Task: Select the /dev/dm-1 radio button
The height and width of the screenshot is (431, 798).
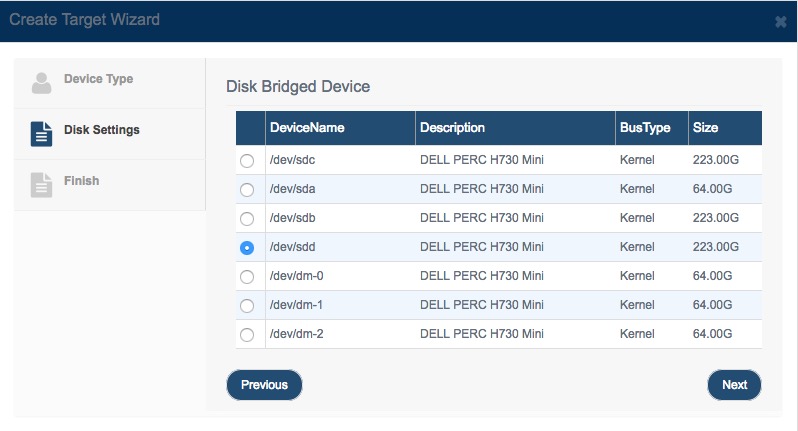Action: pyautogui.click(x=247, y=306)
